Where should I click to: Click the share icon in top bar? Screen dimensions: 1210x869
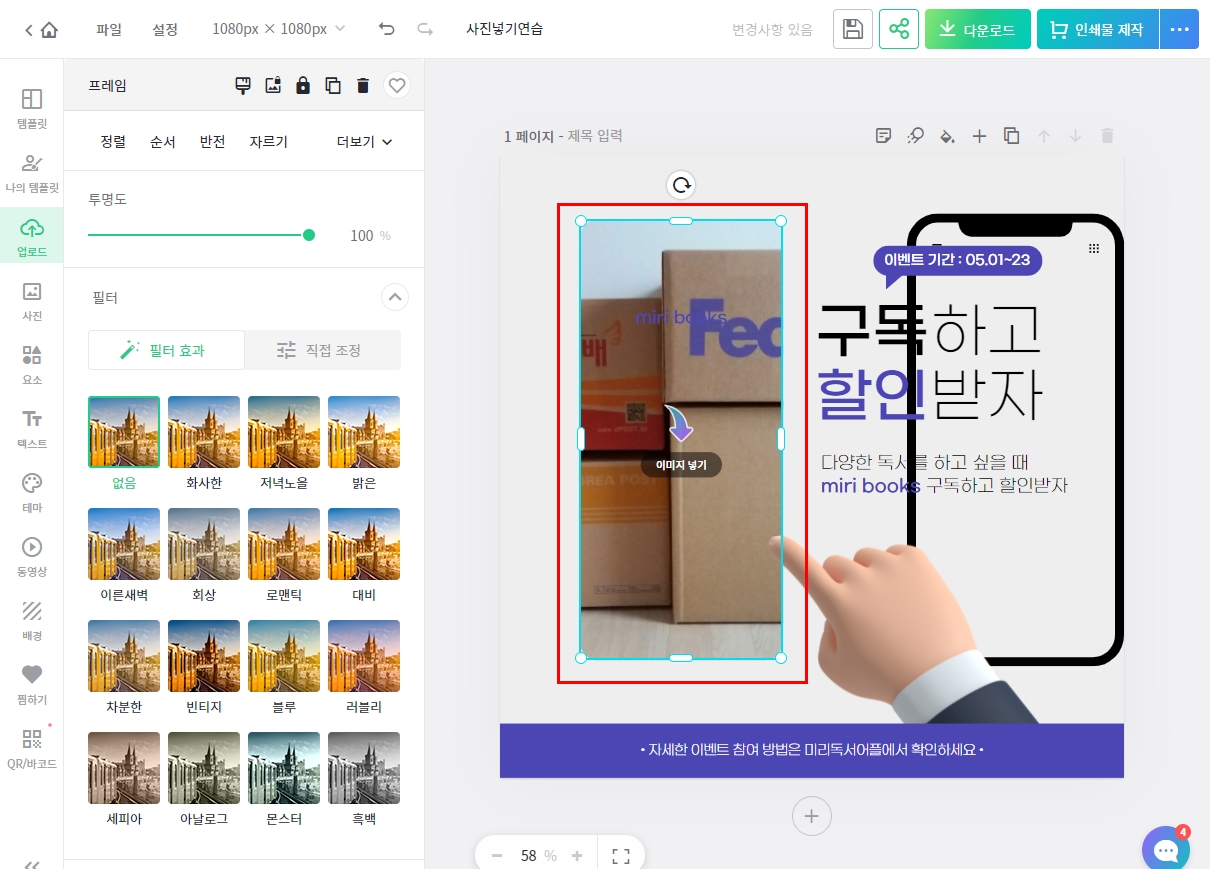(x=898, y=29)
